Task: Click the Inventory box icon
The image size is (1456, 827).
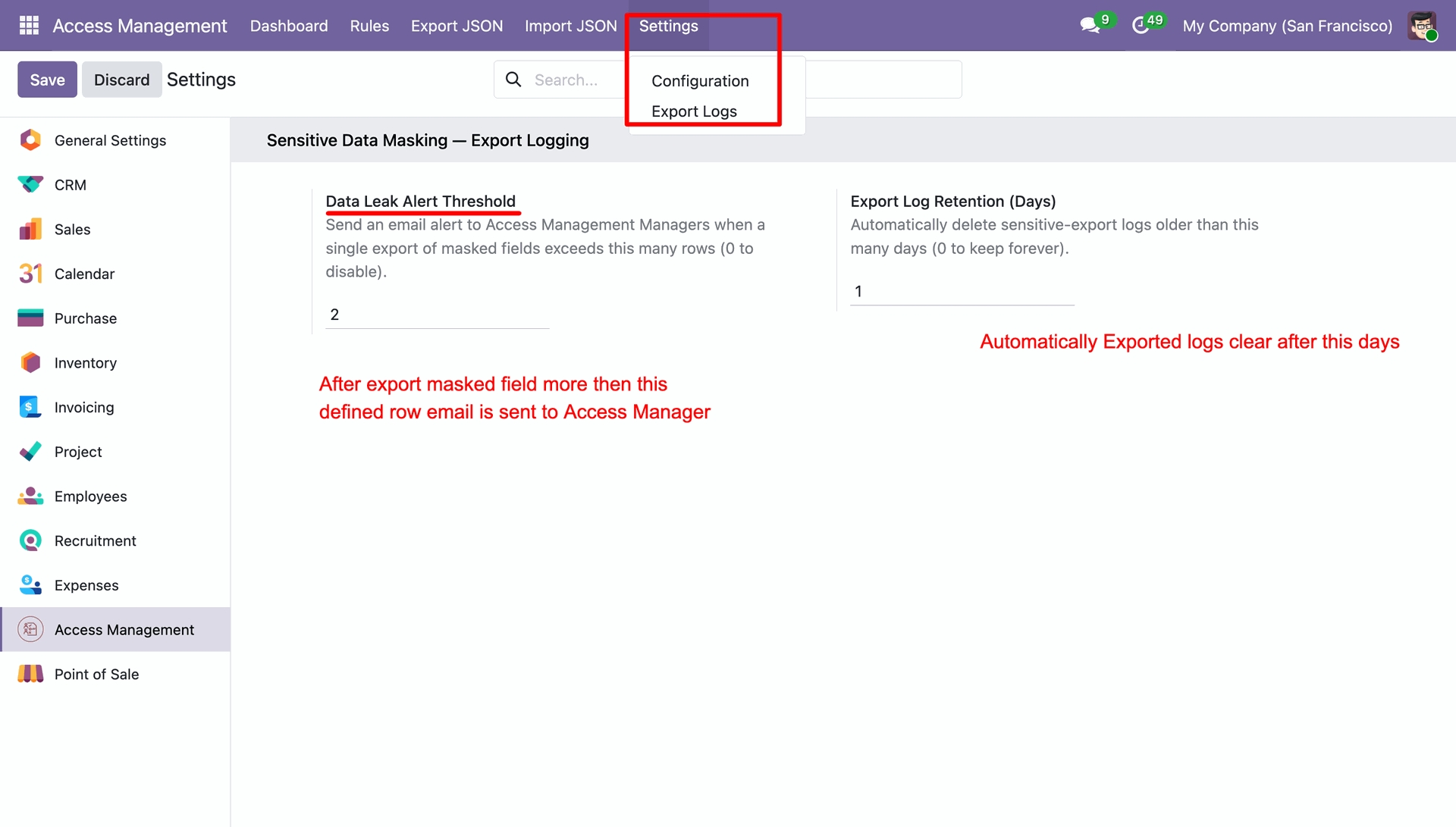Action: click(x=30, y=362)
